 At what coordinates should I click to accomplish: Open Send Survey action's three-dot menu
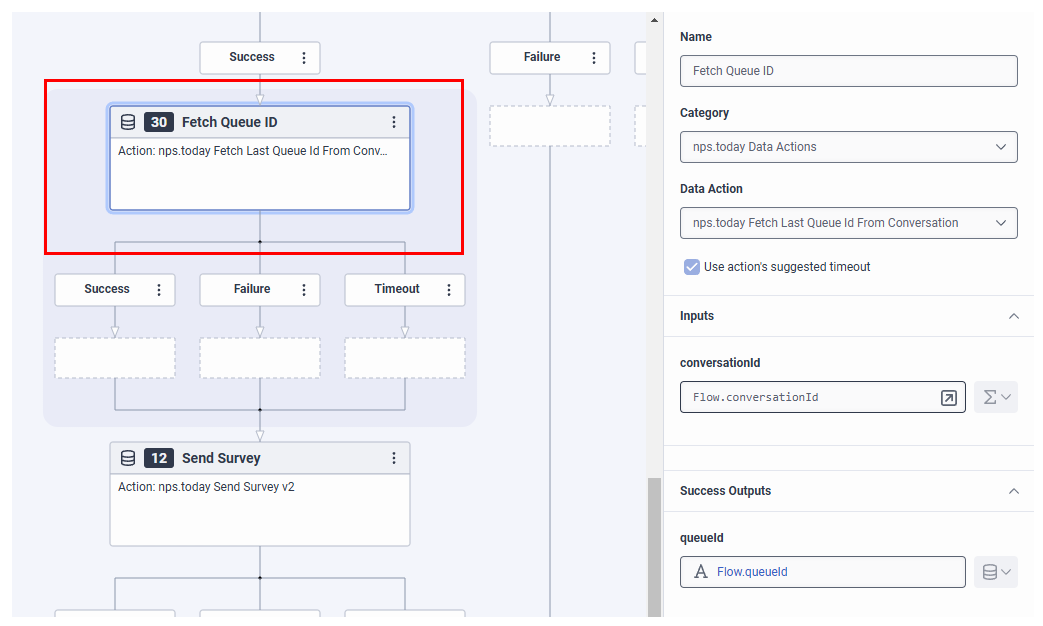pos(394,458)
